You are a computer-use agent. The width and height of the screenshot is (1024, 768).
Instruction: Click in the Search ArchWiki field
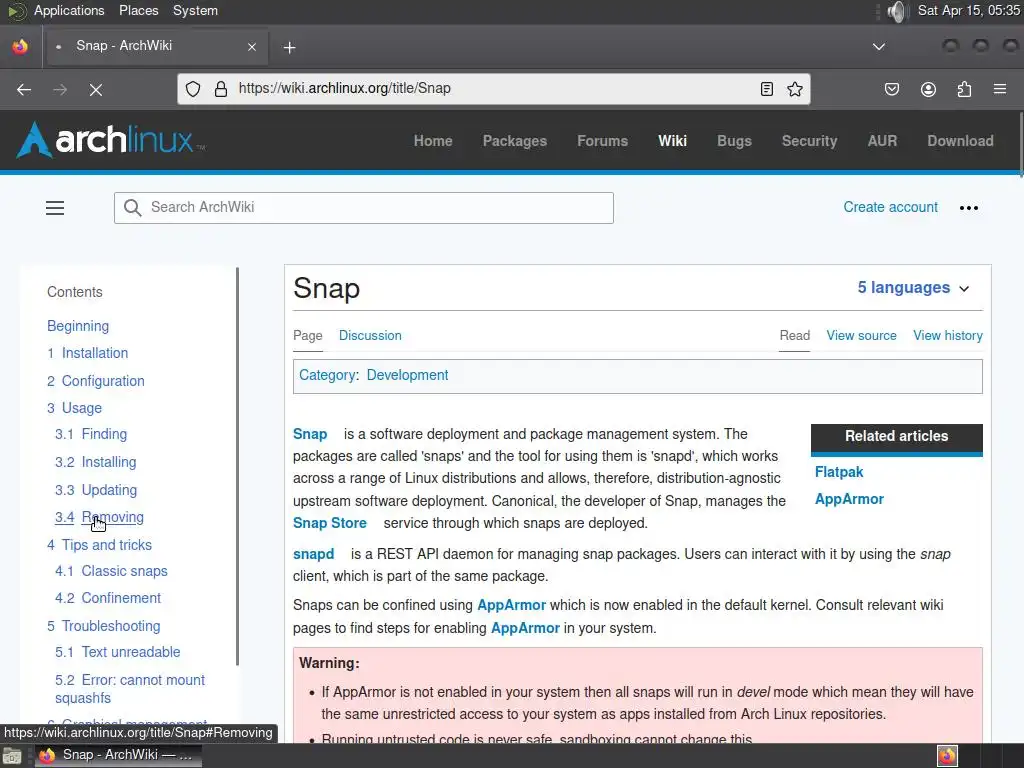click(x=364, y=208)
